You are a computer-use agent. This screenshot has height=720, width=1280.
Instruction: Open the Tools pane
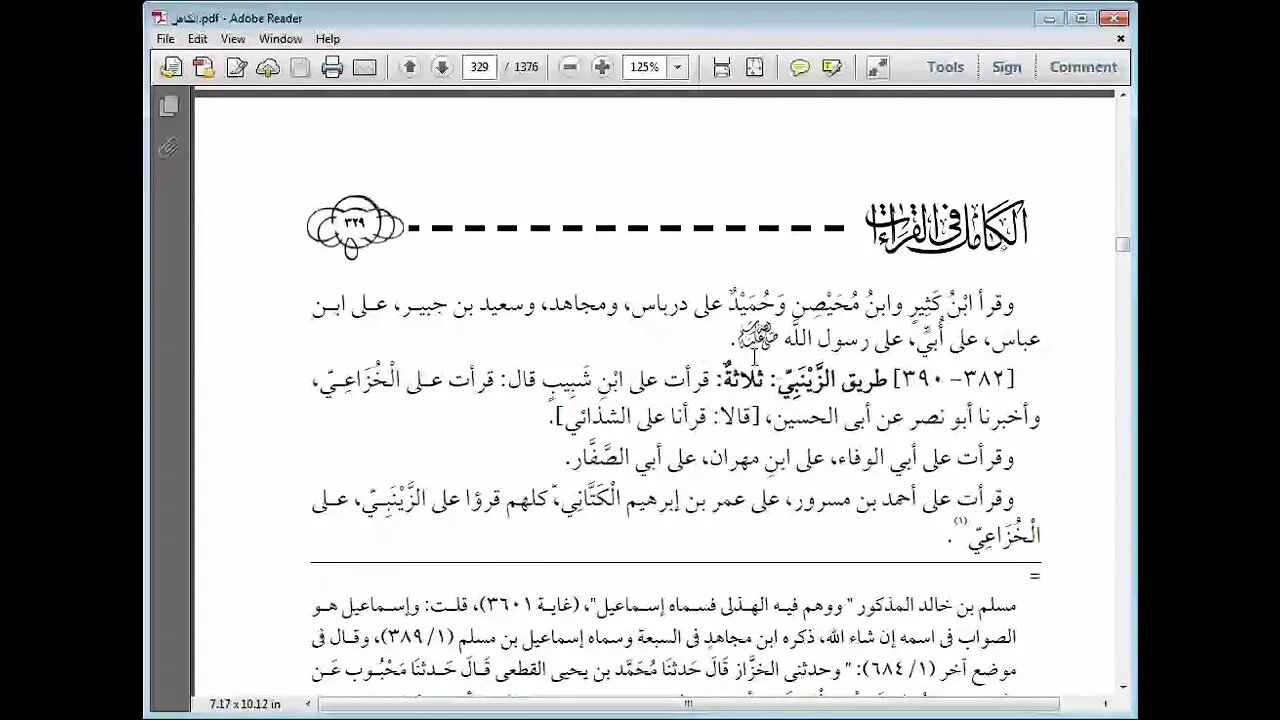tap(945, 67)
